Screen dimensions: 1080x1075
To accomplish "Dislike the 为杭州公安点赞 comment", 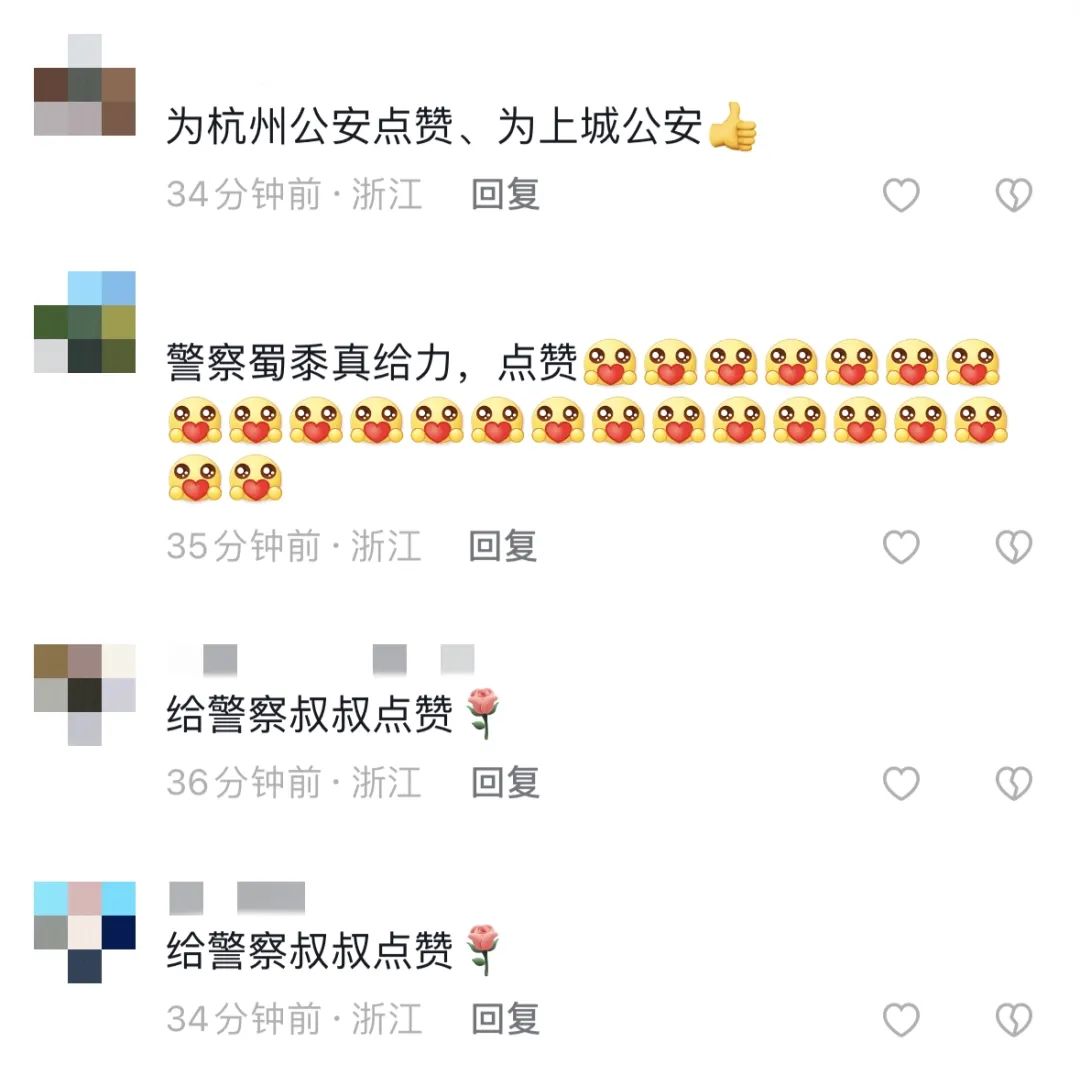I will pos(1013,195).
